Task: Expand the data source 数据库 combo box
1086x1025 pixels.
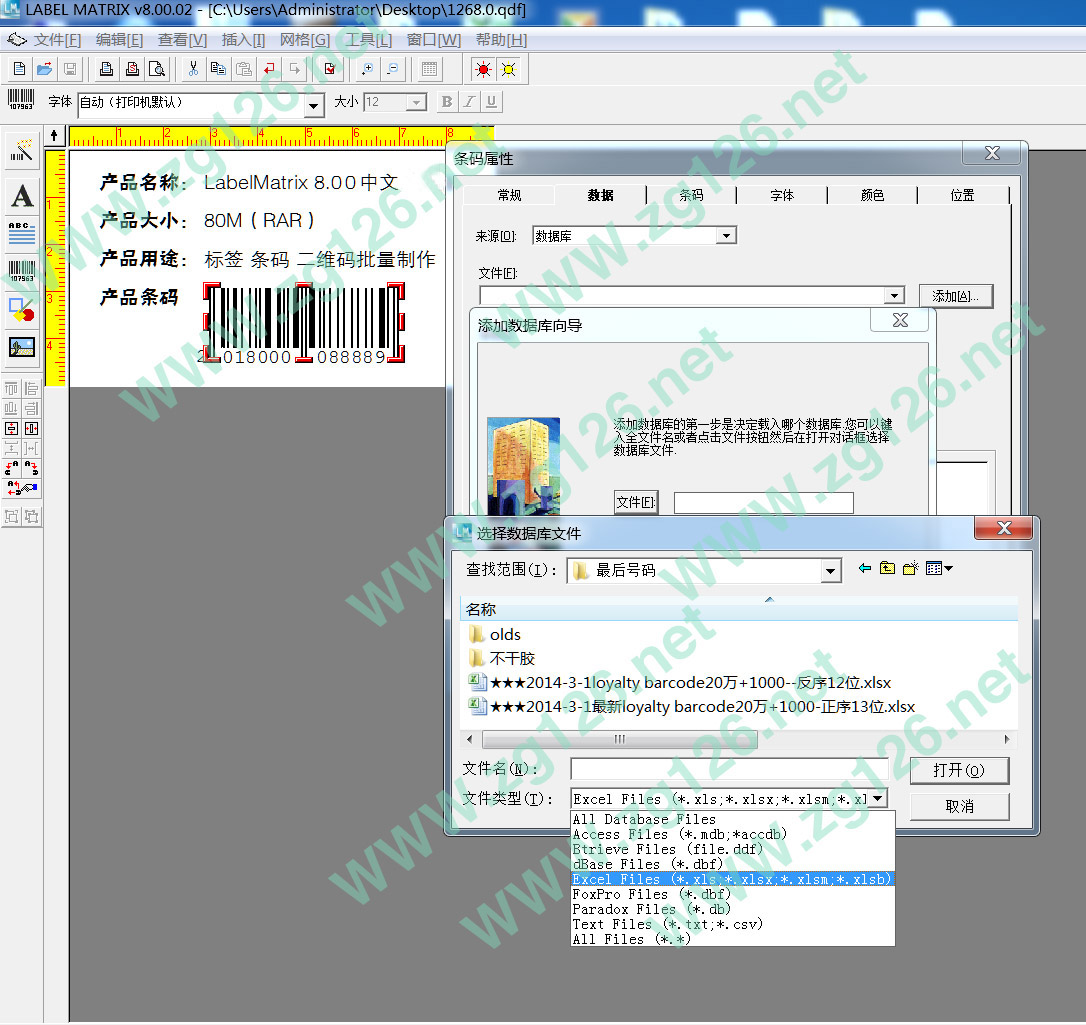Action: click(x=726, y=236)
